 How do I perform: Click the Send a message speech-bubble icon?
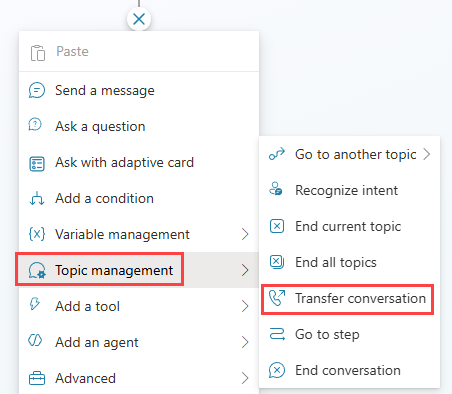point(37,90)
